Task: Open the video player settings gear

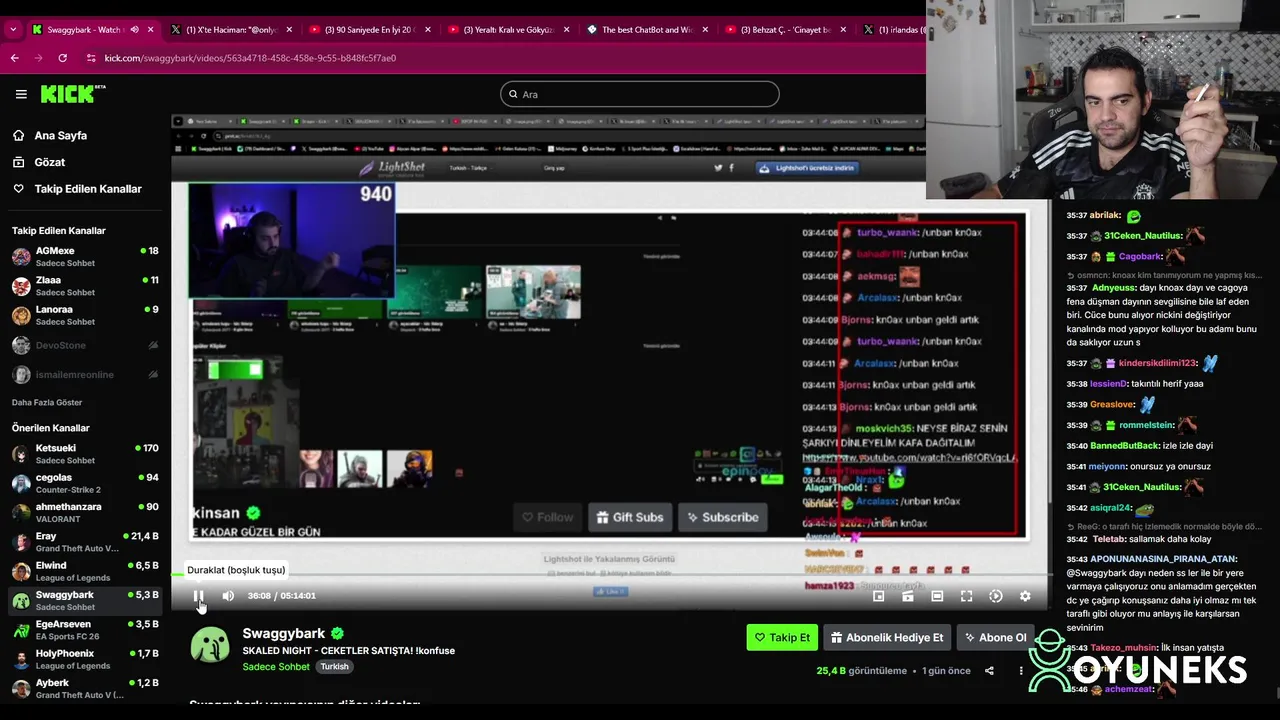Action: click(x=1025, y=596)
